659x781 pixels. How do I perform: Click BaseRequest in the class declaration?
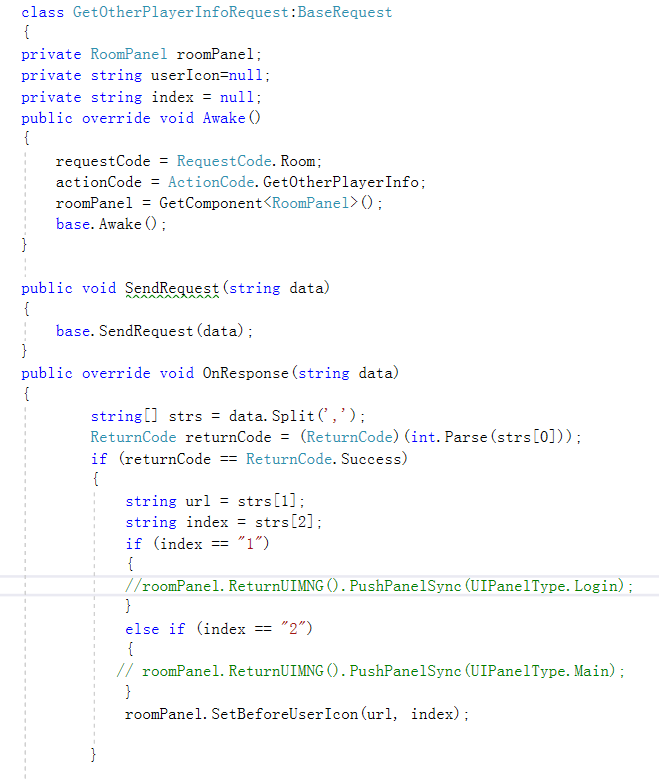point(345,12)
